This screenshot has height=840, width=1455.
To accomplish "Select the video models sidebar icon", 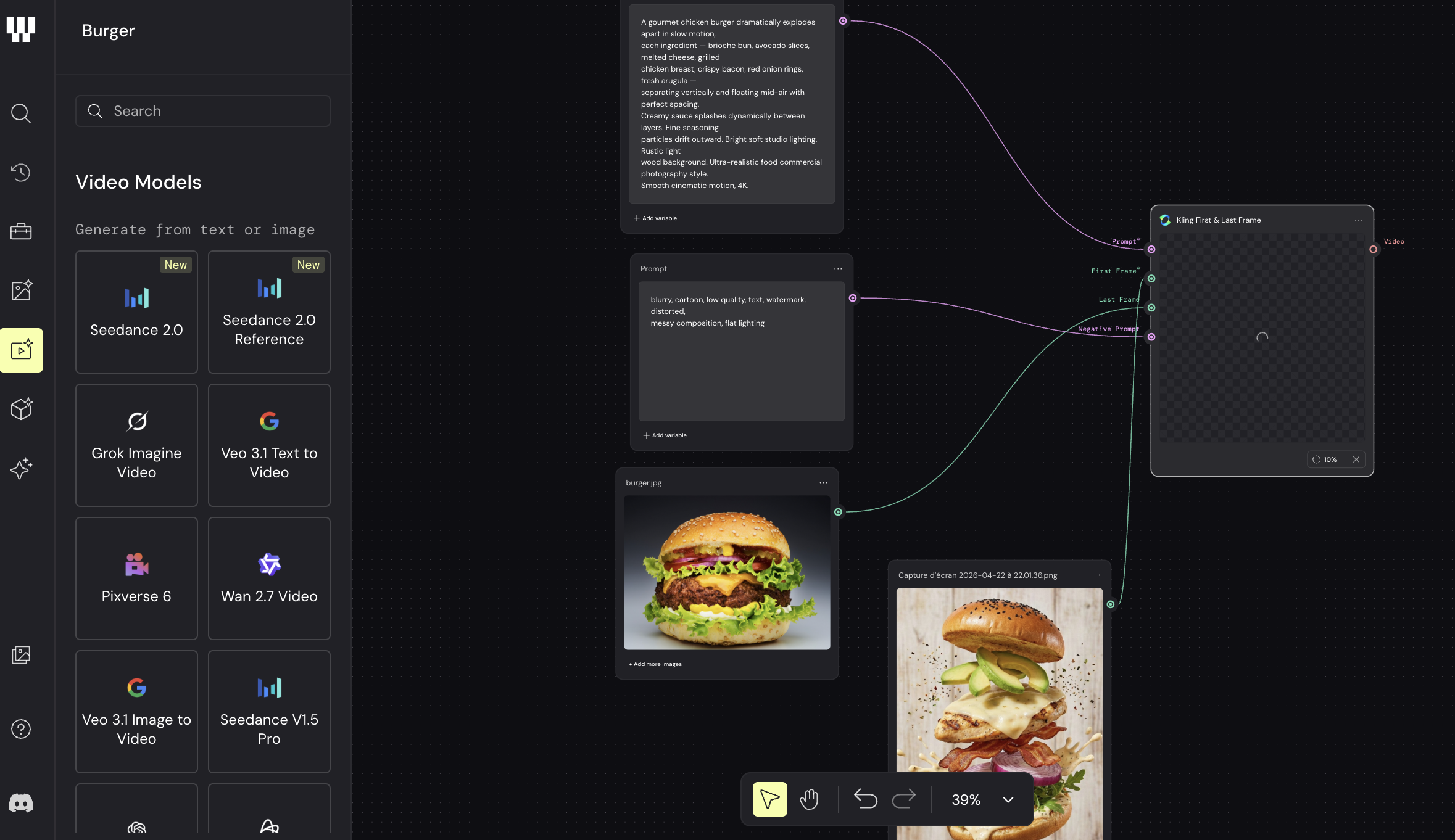I will [x=22, y=350].
